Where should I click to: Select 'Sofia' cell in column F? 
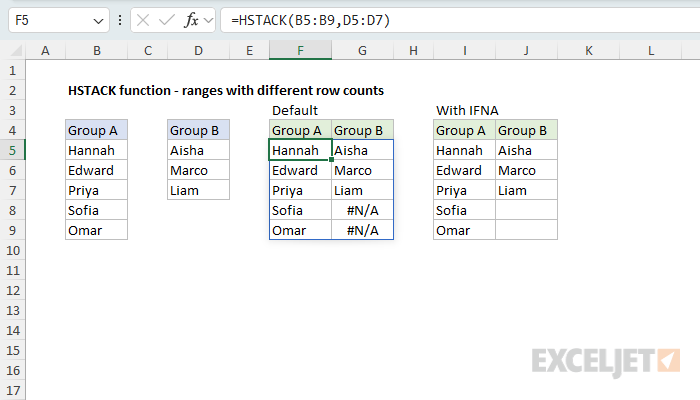click(300, 210)
